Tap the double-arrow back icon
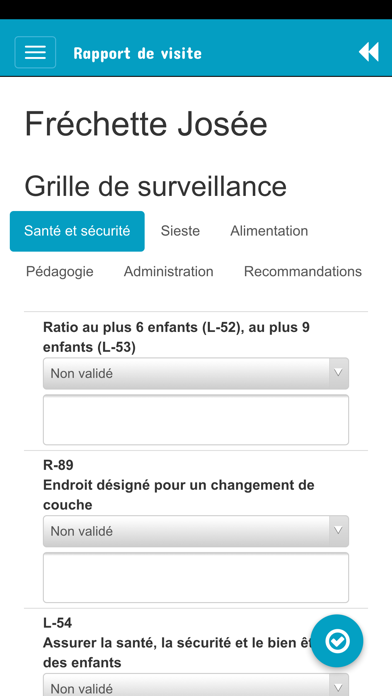Viewport: 392px width, 696px height. coord(368,52)
